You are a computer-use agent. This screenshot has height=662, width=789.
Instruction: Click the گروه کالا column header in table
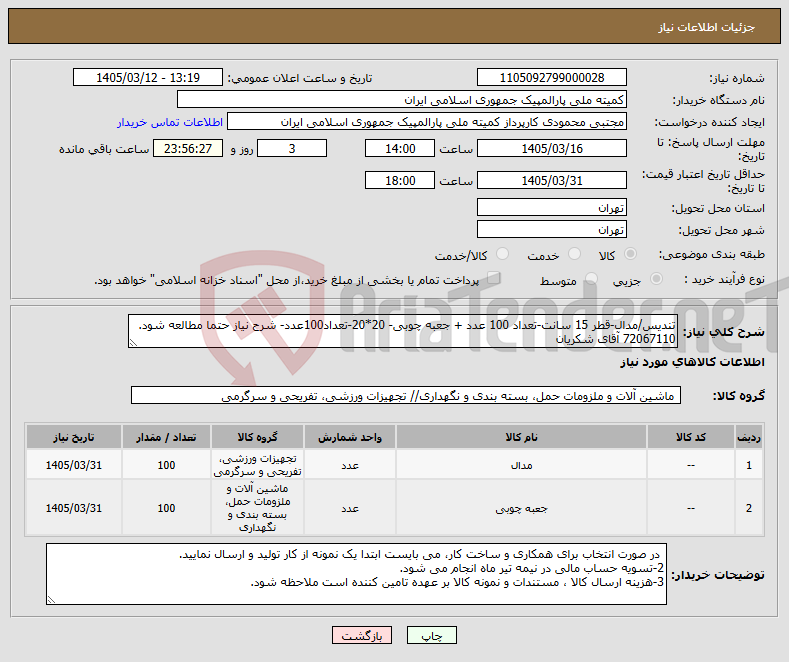pyautogui.click(x=257, y=437)
